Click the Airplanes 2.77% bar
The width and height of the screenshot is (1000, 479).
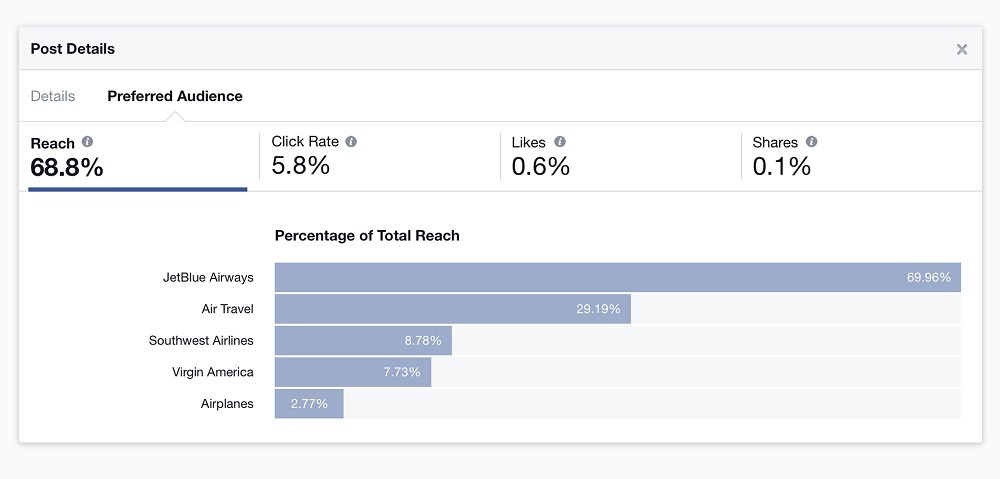pyautogui.click(x=309, y=404)
